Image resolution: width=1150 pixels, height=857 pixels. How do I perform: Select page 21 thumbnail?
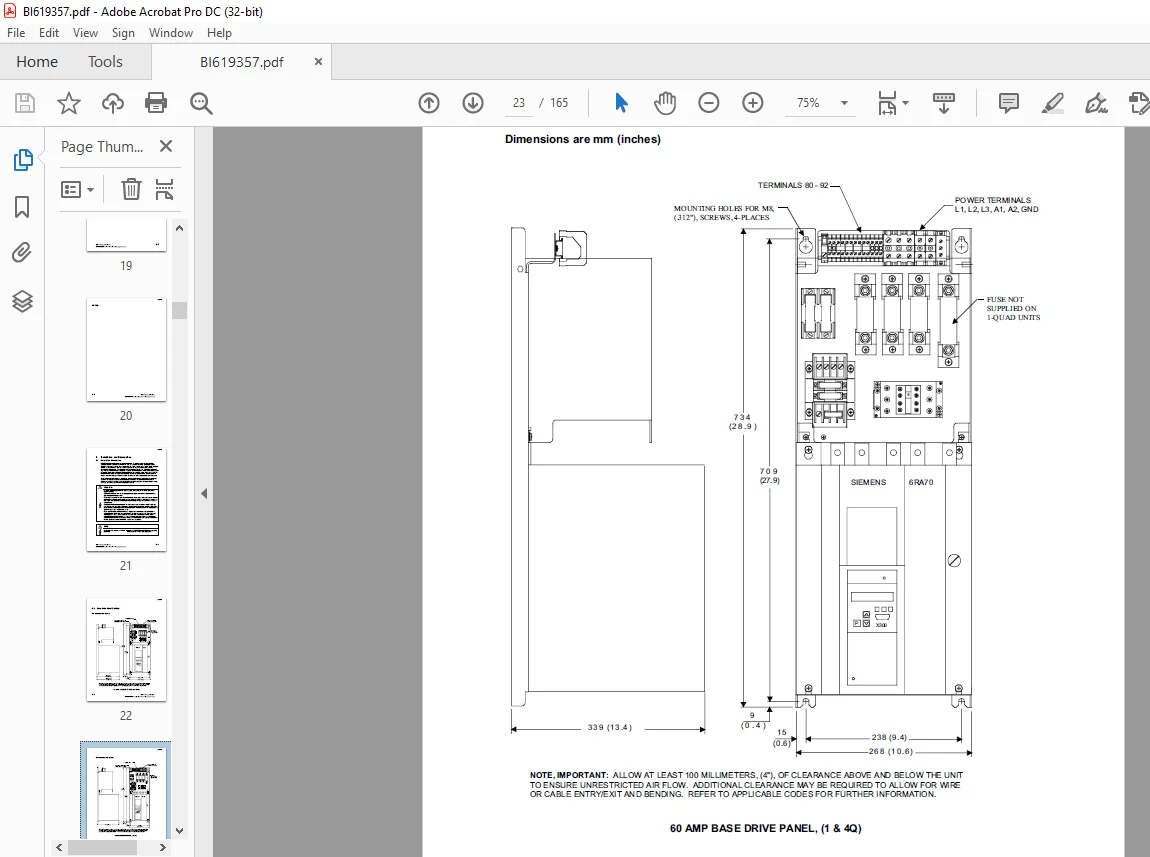click(x=126, y=499)
